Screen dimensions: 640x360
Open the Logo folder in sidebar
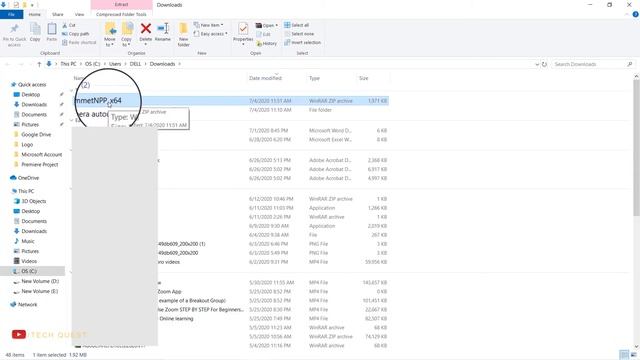click(27, 144)
